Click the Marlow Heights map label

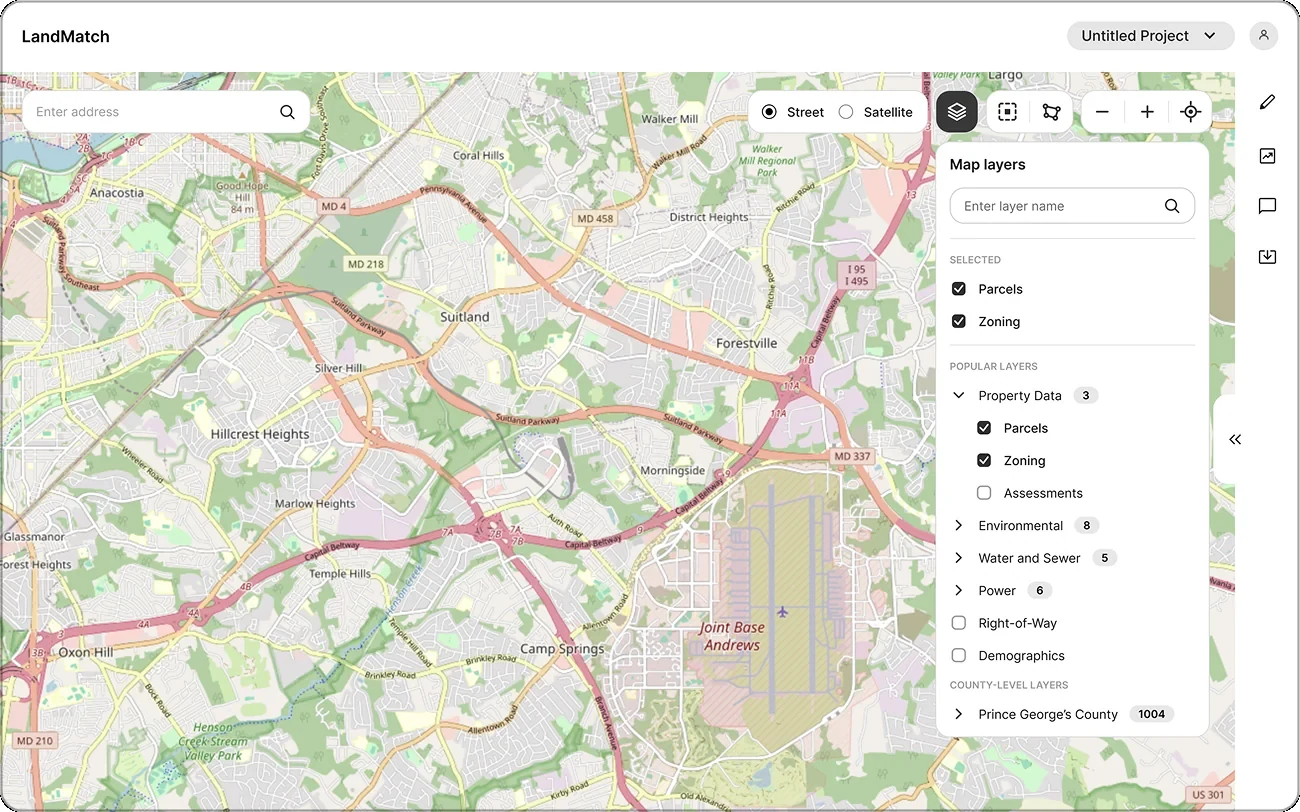pyautogui.click(x=315, y=504)
